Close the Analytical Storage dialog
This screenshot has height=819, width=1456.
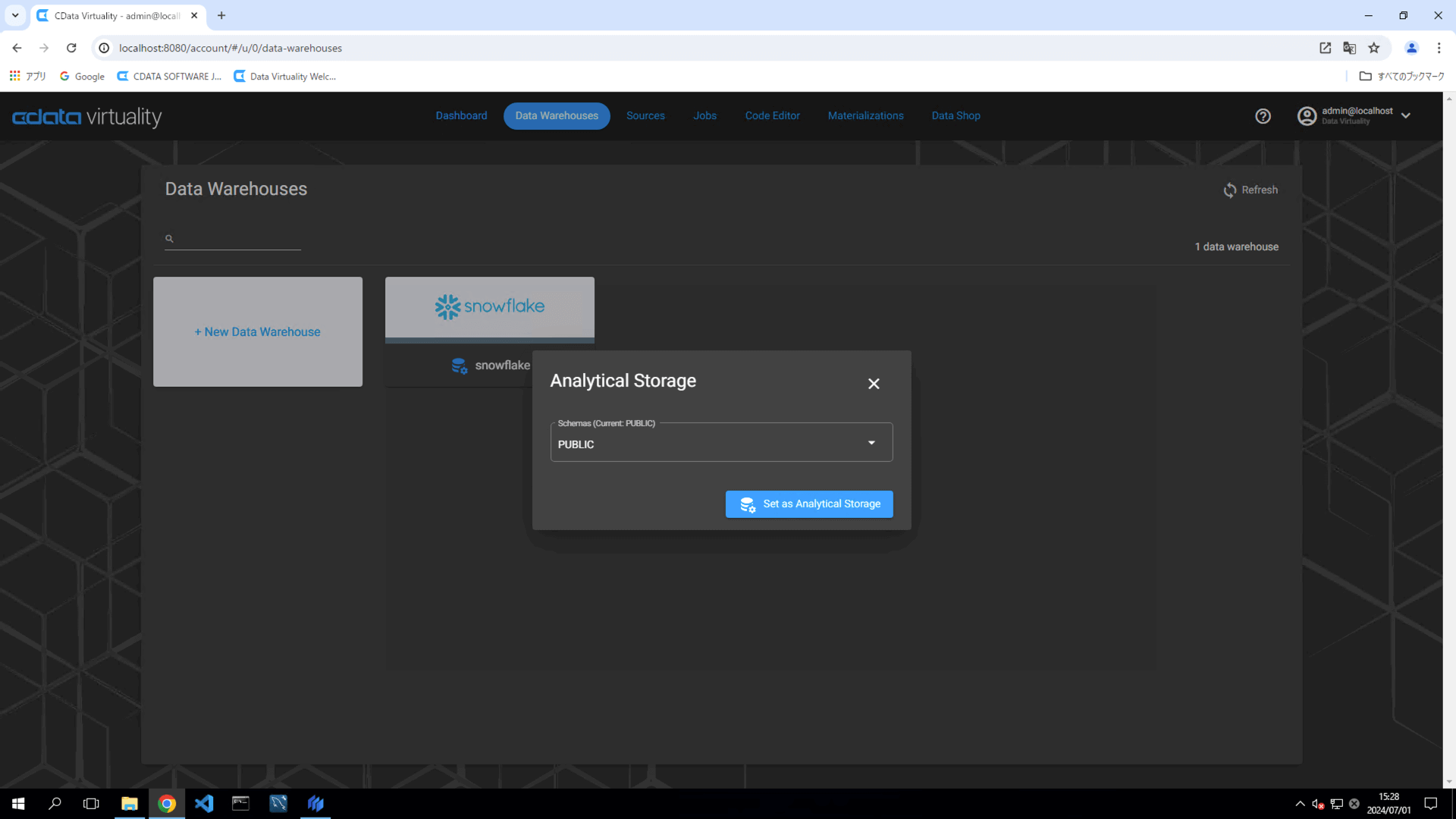tap(874, 384)
